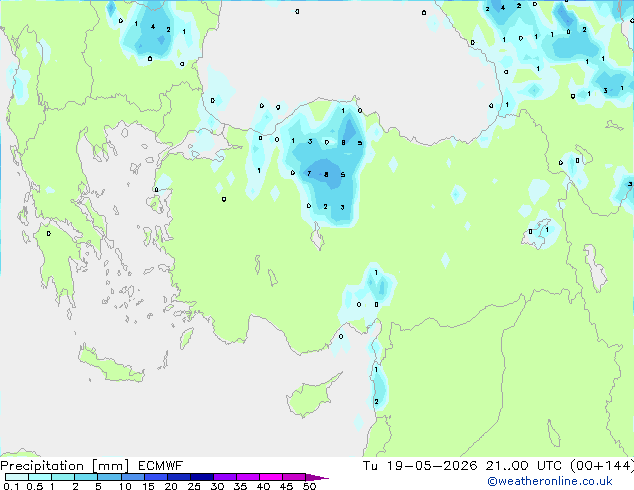Click the 10 legend scale value
The image size is (634, 490).
click(x=125, y=486)
